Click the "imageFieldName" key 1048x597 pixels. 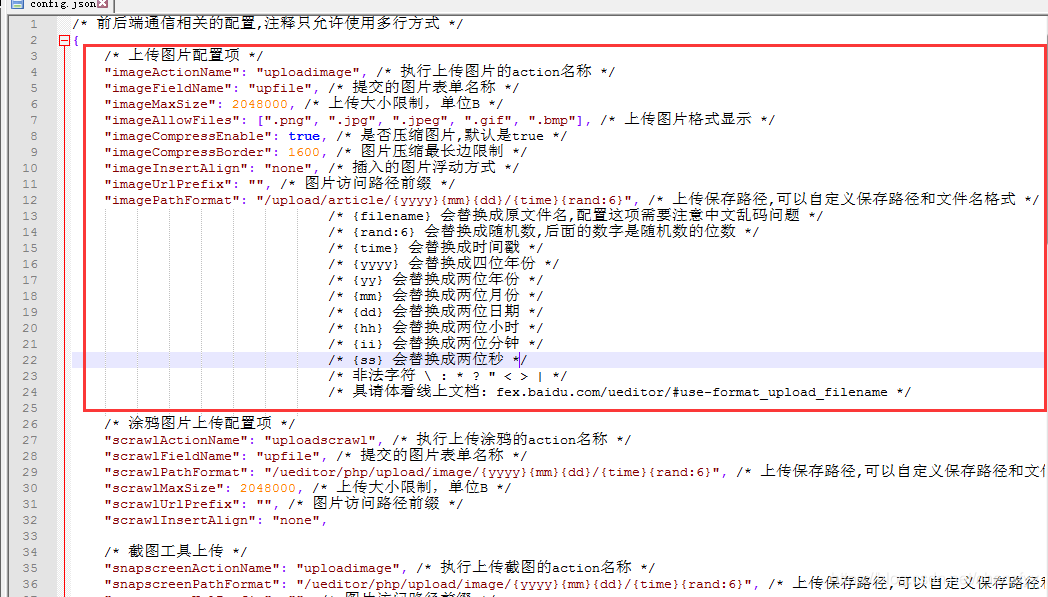coord(168,88)
